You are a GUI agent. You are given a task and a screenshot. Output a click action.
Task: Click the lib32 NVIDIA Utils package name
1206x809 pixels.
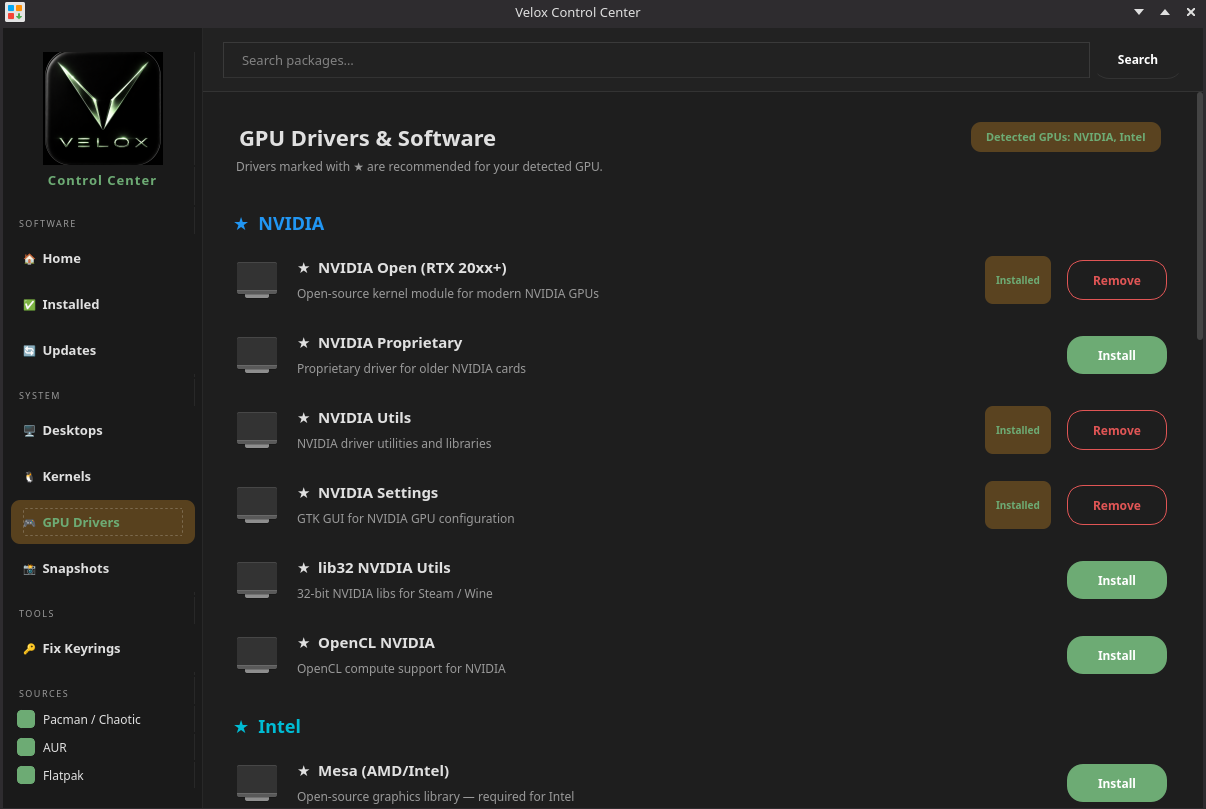[384, 568]
